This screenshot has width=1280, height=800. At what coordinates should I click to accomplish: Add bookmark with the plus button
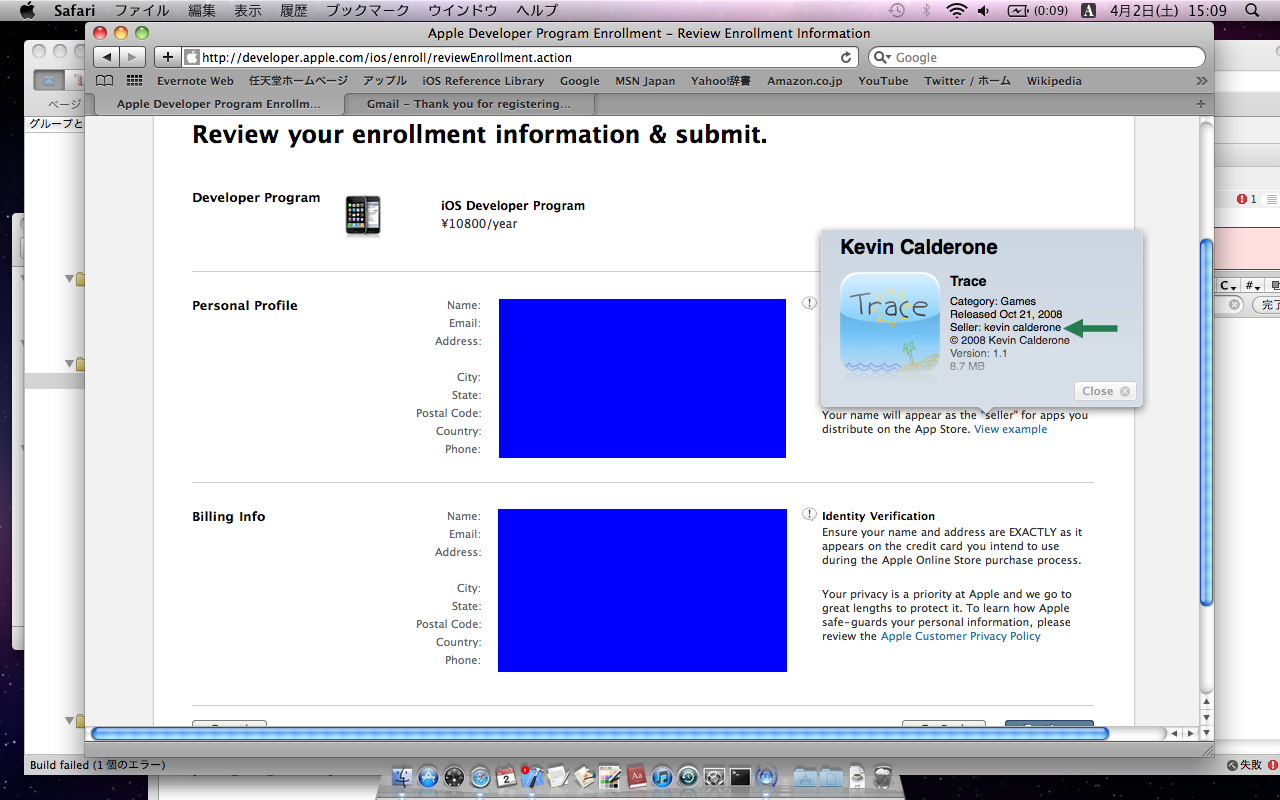(x=168, y=57)
